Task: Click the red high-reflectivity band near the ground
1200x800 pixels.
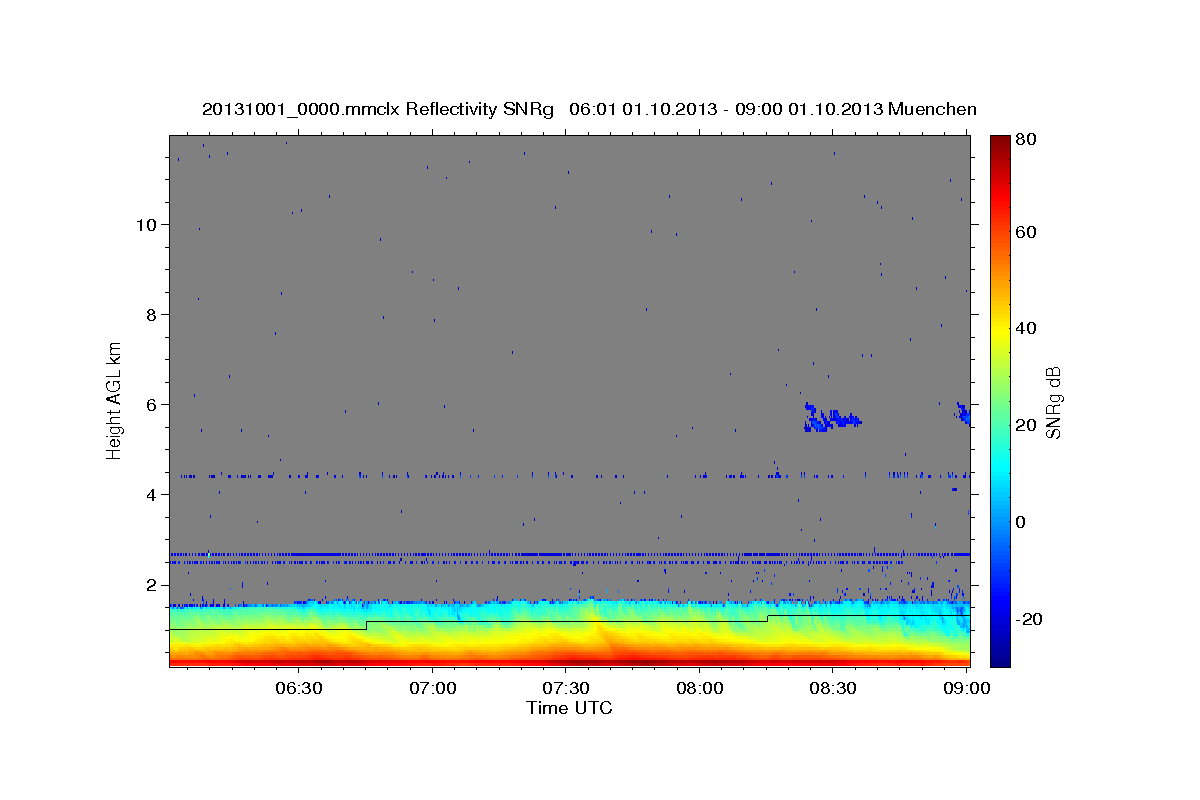Action: [570, 660]
